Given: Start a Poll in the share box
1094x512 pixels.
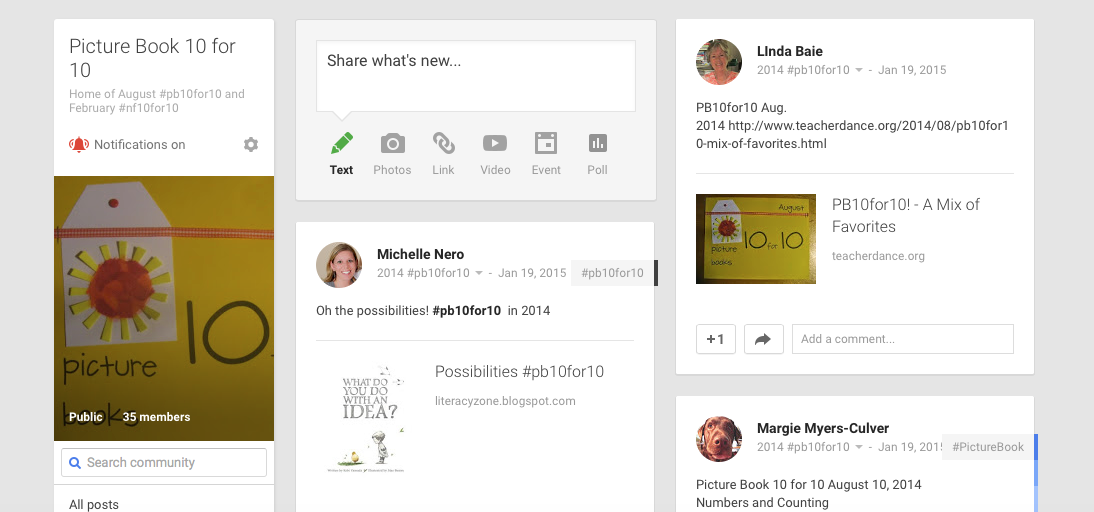Looking at the screenshot, I should coord(597,144).
